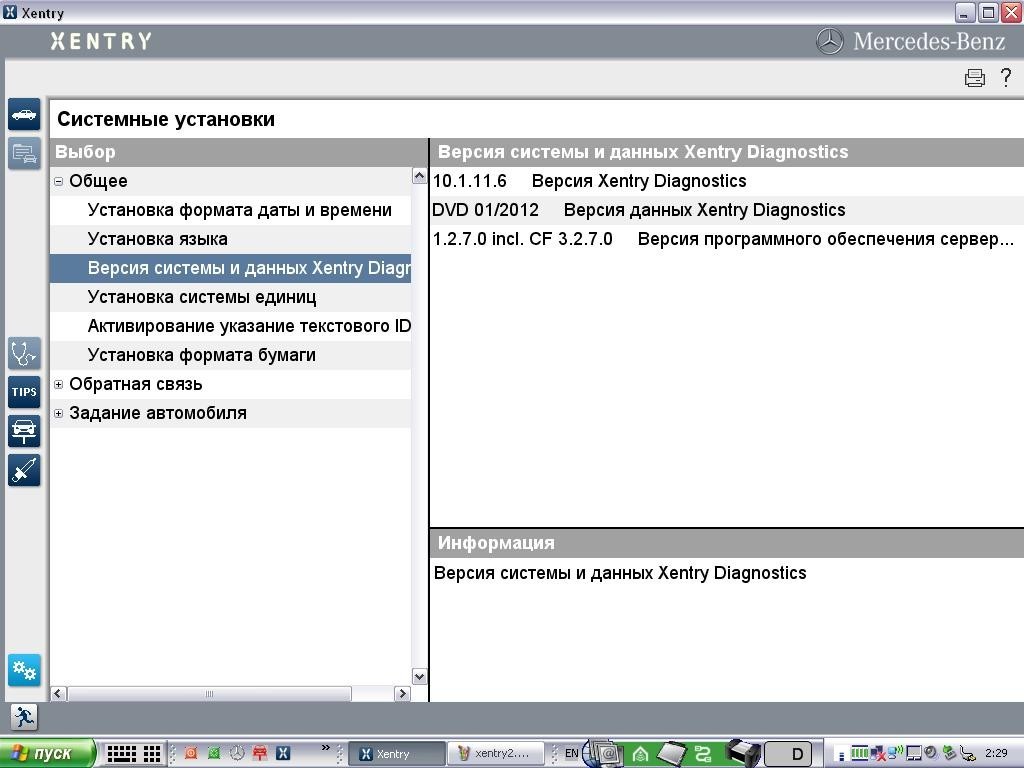
Task: Click the tree scrollbar down arrow
Action: 419,677
